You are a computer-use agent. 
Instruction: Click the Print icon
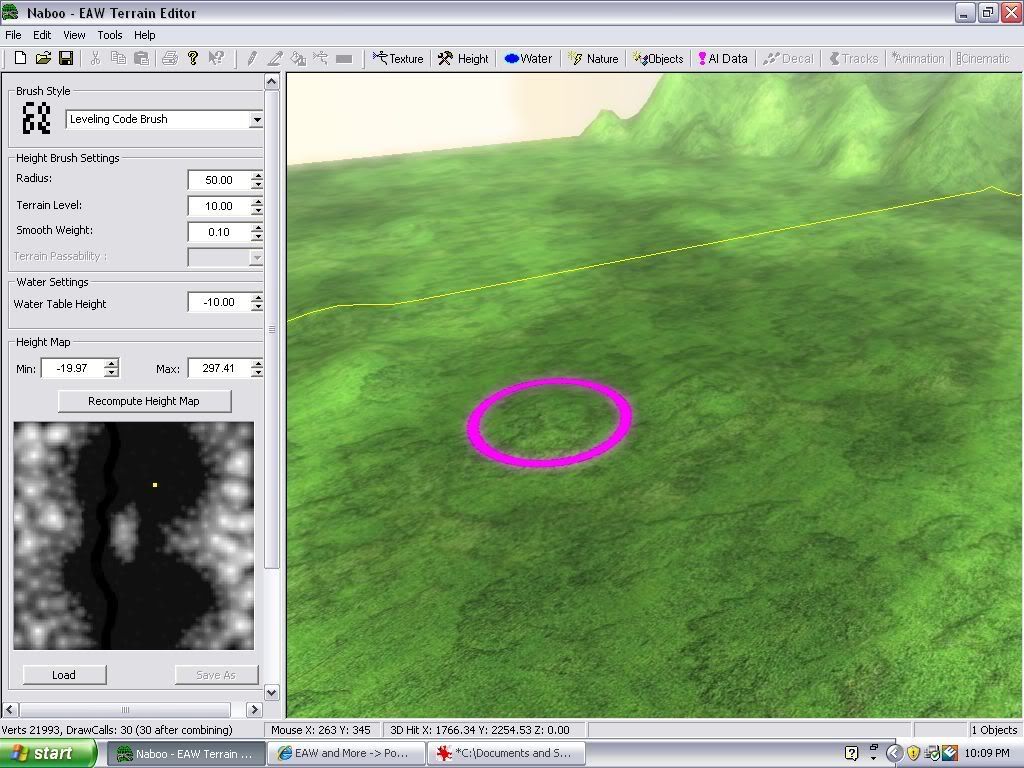[x=170, y=58]
